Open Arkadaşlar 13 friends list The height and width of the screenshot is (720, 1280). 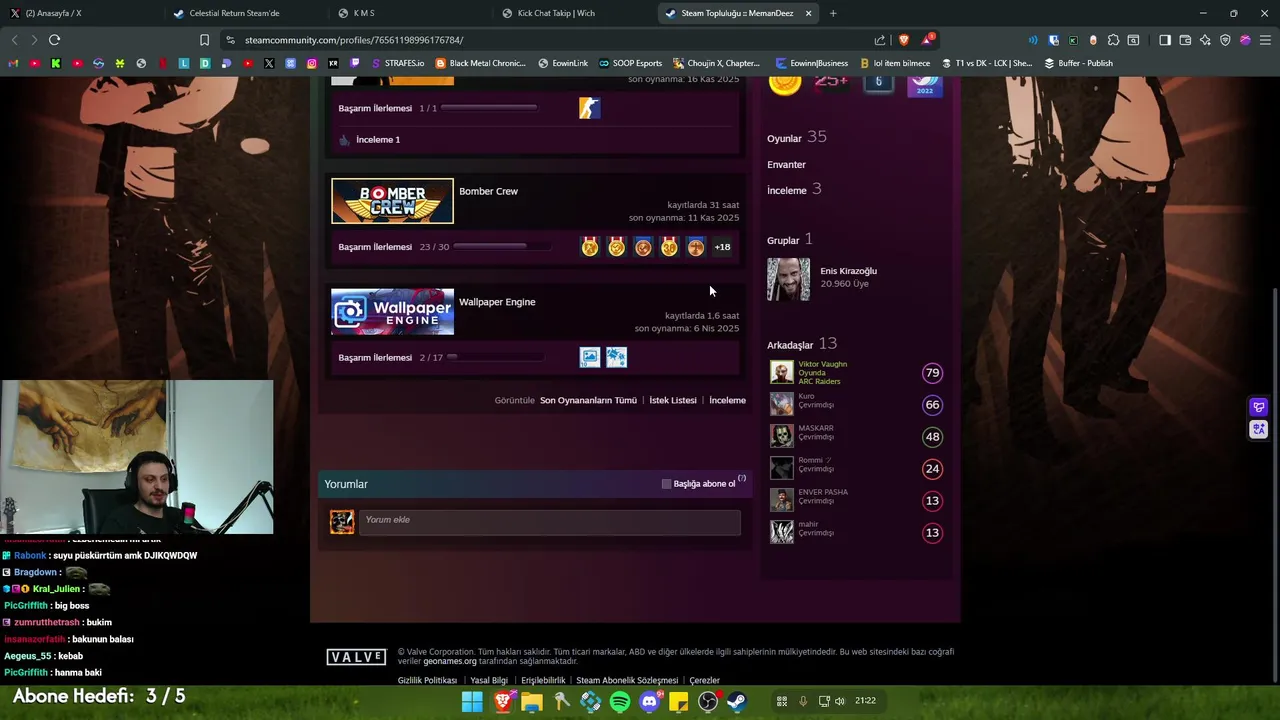click(x=802, y=344)
